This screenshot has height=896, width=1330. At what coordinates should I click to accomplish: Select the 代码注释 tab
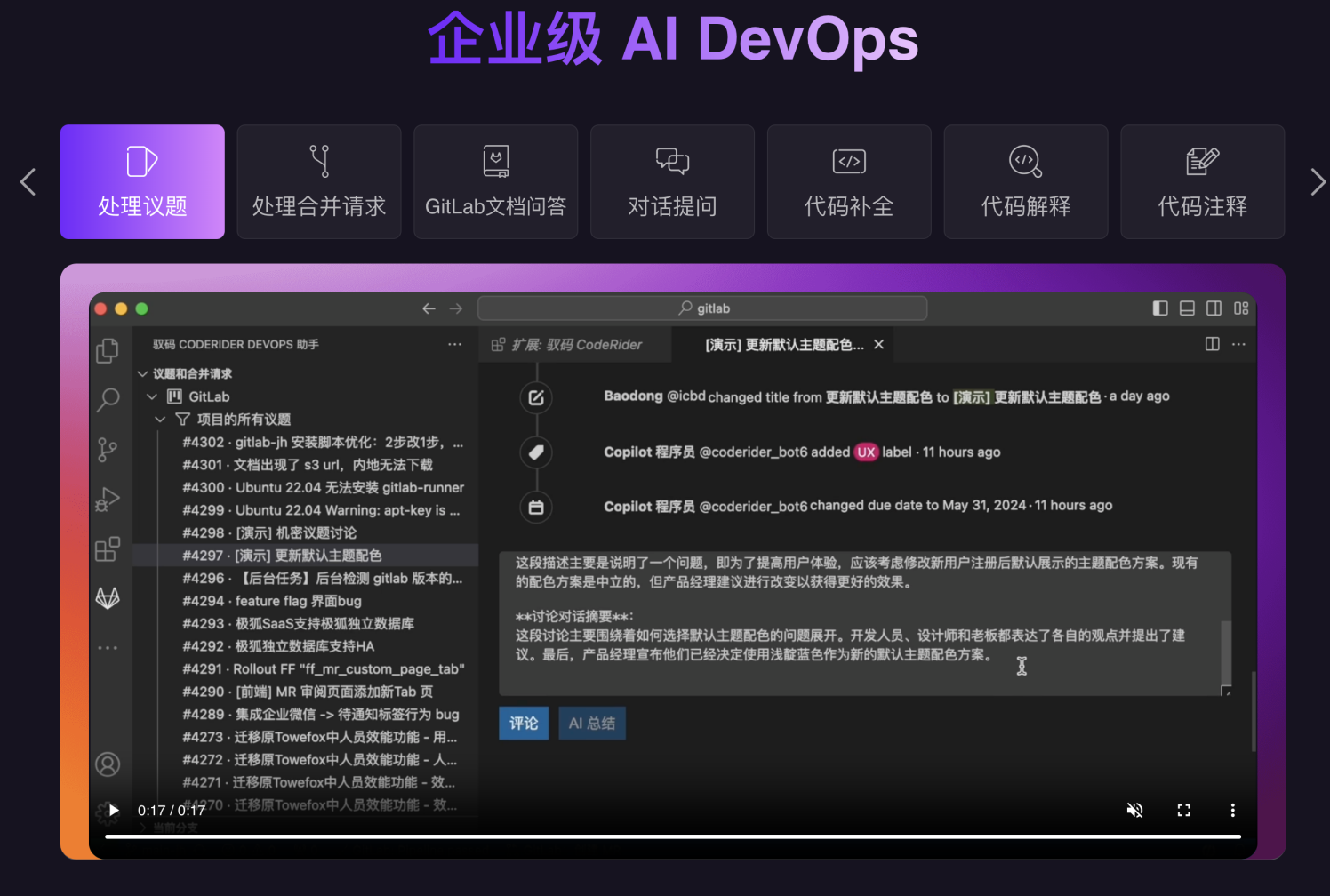(x=1203, y=181)
